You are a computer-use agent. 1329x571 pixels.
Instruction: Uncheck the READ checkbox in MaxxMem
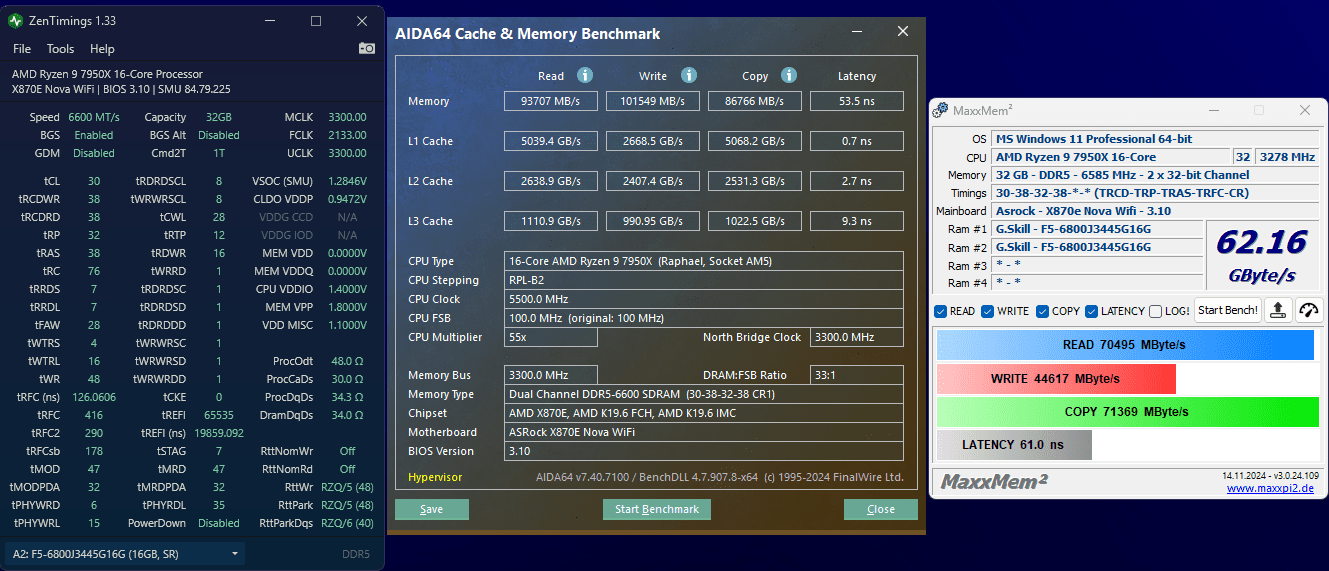940,311
